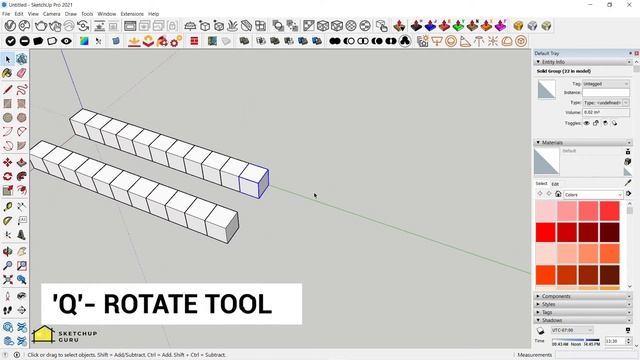Switch to the Materials Edit tab
Screen dimensions: 640x360
[555, 184]
